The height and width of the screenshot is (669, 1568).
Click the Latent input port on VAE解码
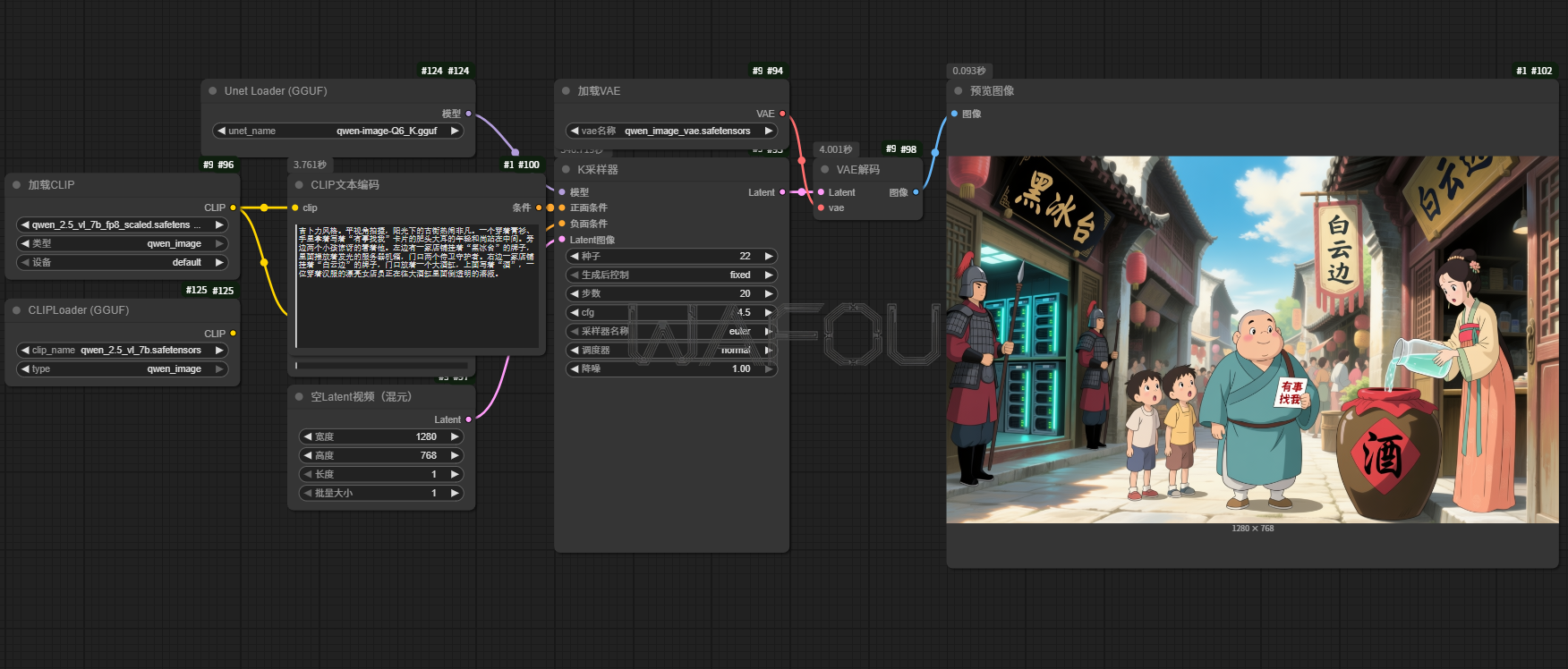click(x=821, y=192)
